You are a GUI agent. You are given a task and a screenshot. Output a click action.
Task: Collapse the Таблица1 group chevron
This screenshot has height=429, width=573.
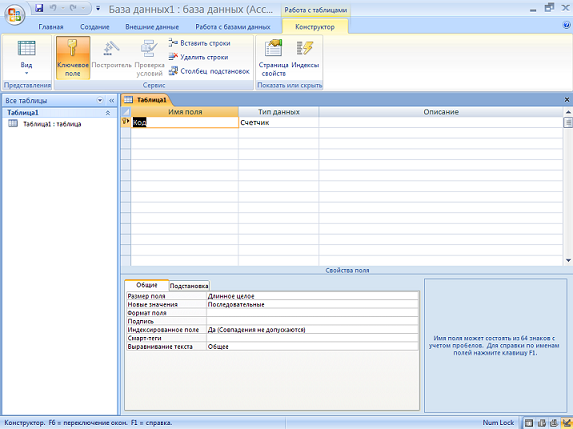(108, 113)
